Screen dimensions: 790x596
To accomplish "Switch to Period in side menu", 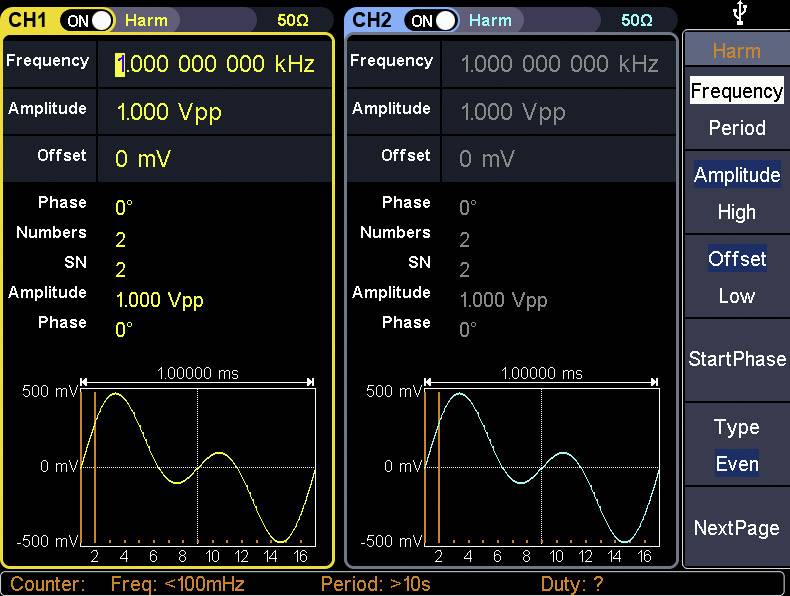I will 736,128.
